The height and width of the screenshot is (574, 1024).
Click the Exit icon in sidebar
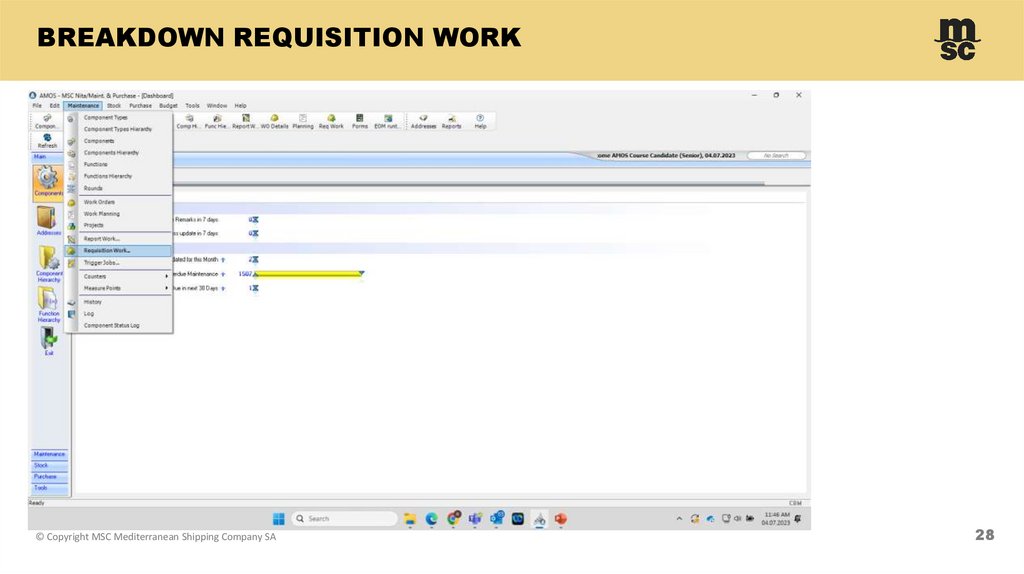coord(48,340)
